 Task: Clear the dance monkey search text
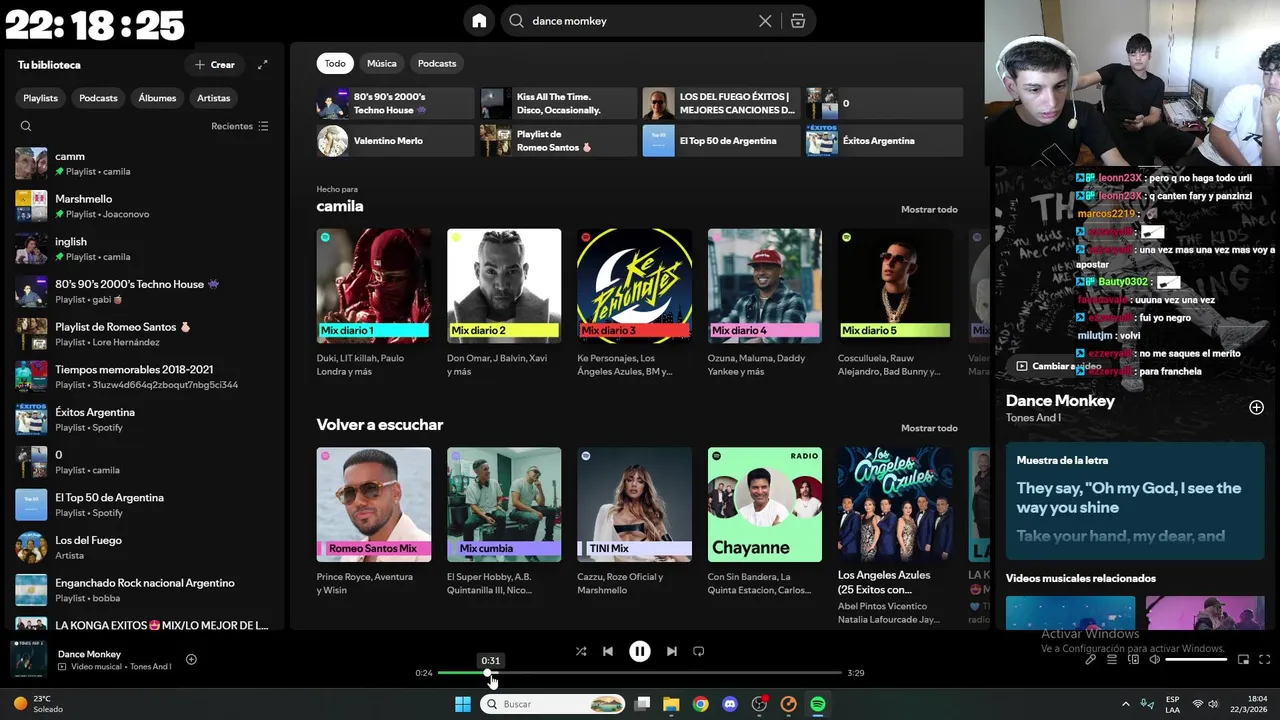[765, 21]
